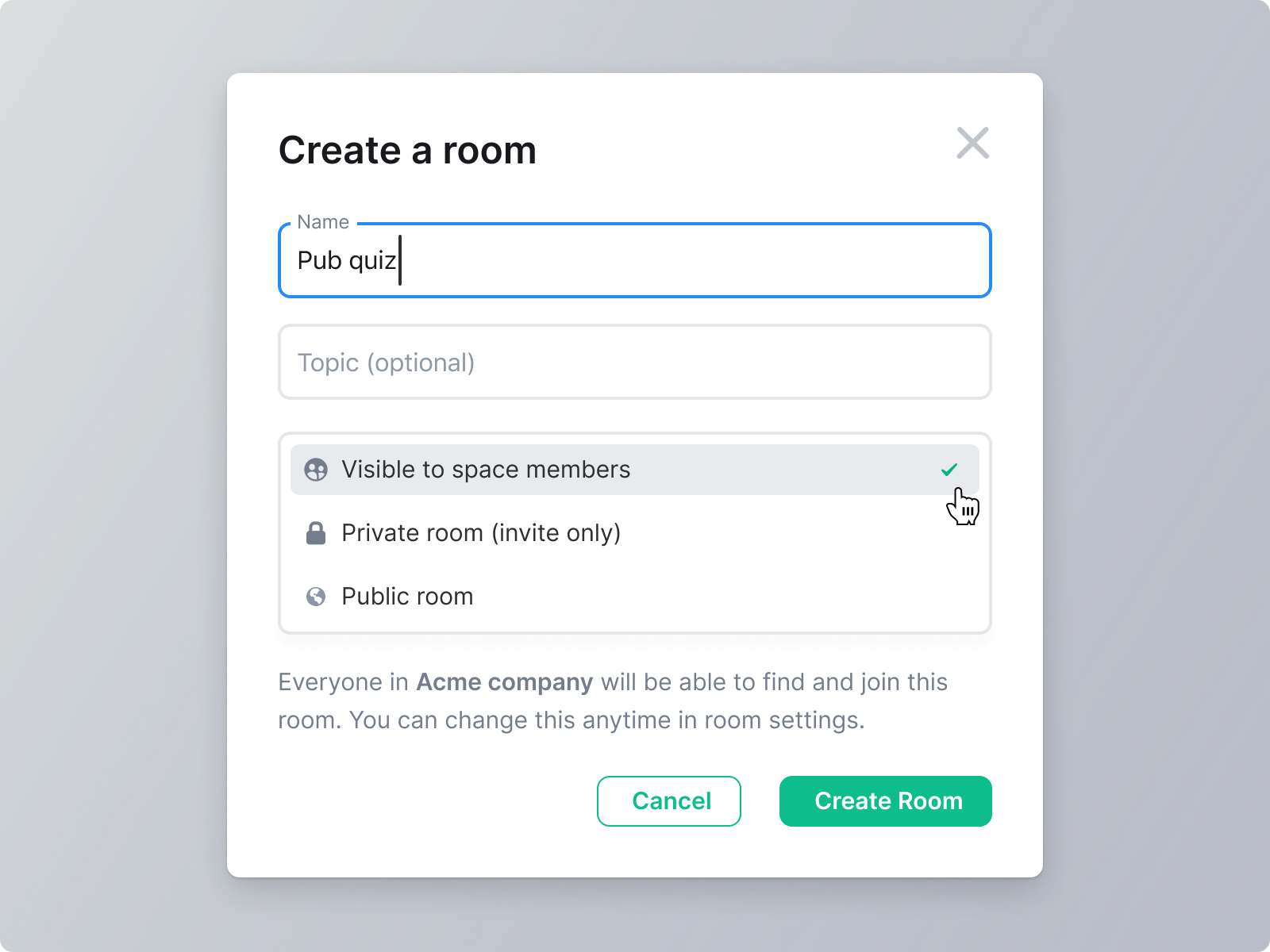This screenshot has height=952, width=1270.
Task: Click the Public room label text
Action: (x=407, y=597)
